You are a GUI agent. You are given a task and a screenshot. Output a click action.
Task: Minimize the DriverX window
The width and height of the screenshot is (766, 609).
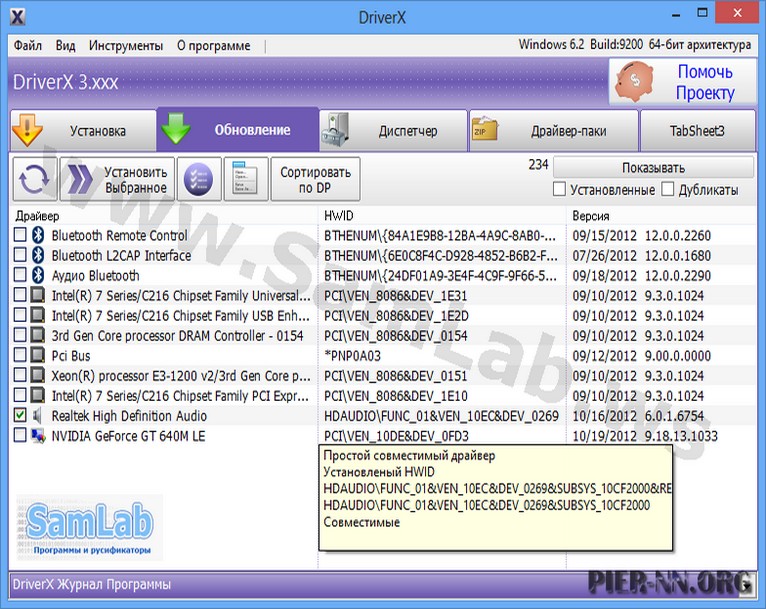(676, 15)
